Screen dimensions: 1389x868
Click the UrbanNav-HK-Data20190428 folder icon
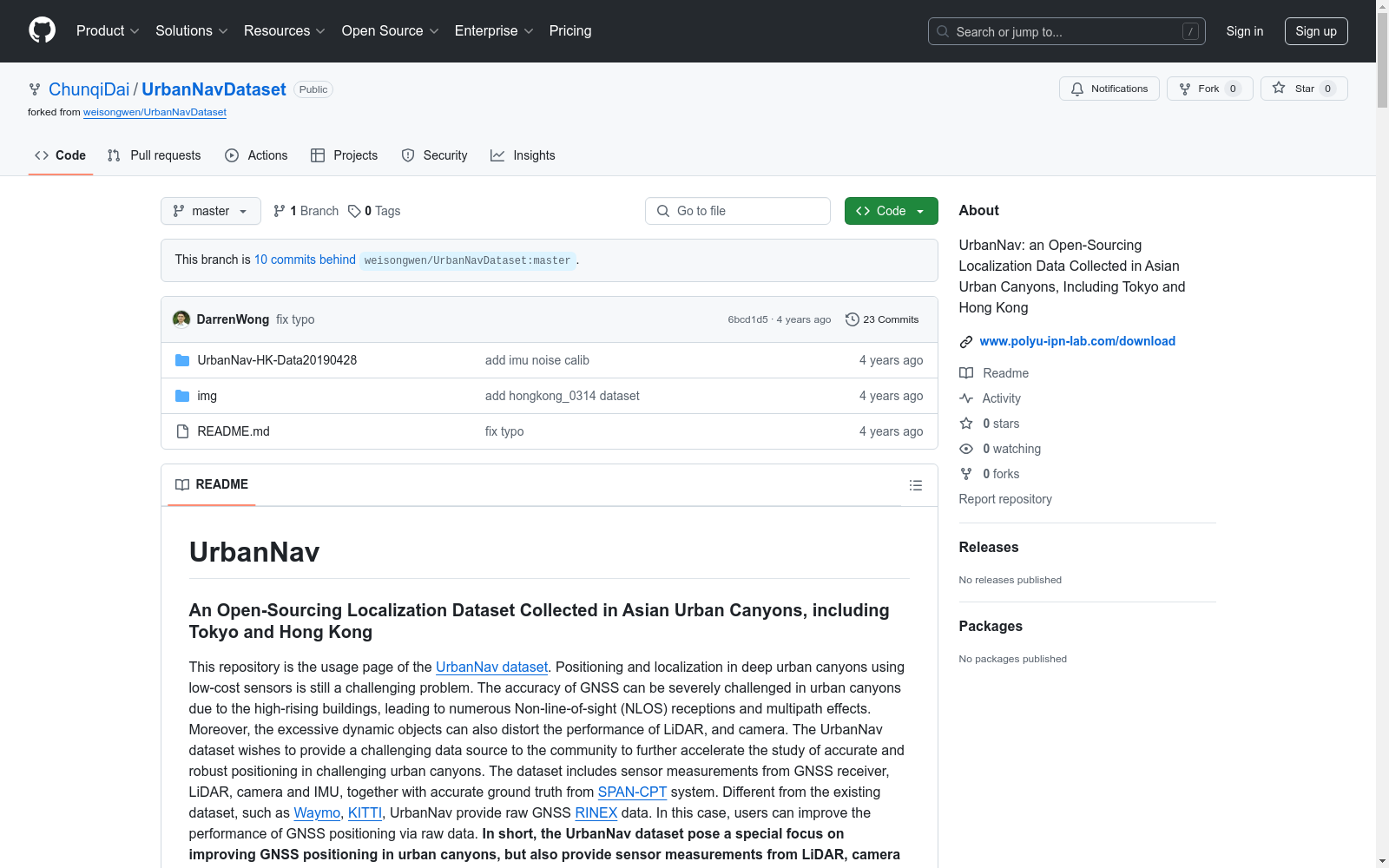(x=182, y=360)
